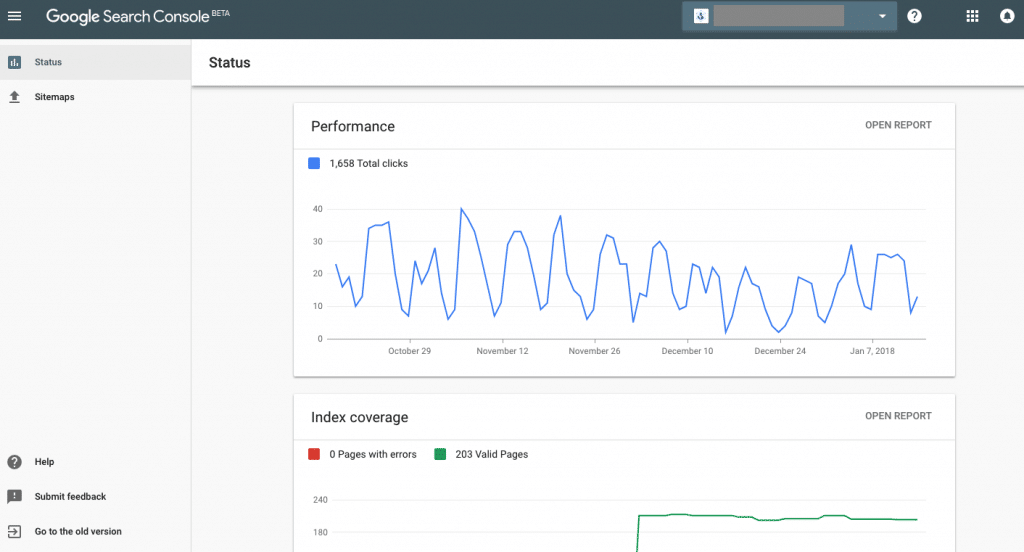Screen dimensions: 1024x552
Task: Click the green Valid Pages legend swatch
Action: click(x=440, y=454)
